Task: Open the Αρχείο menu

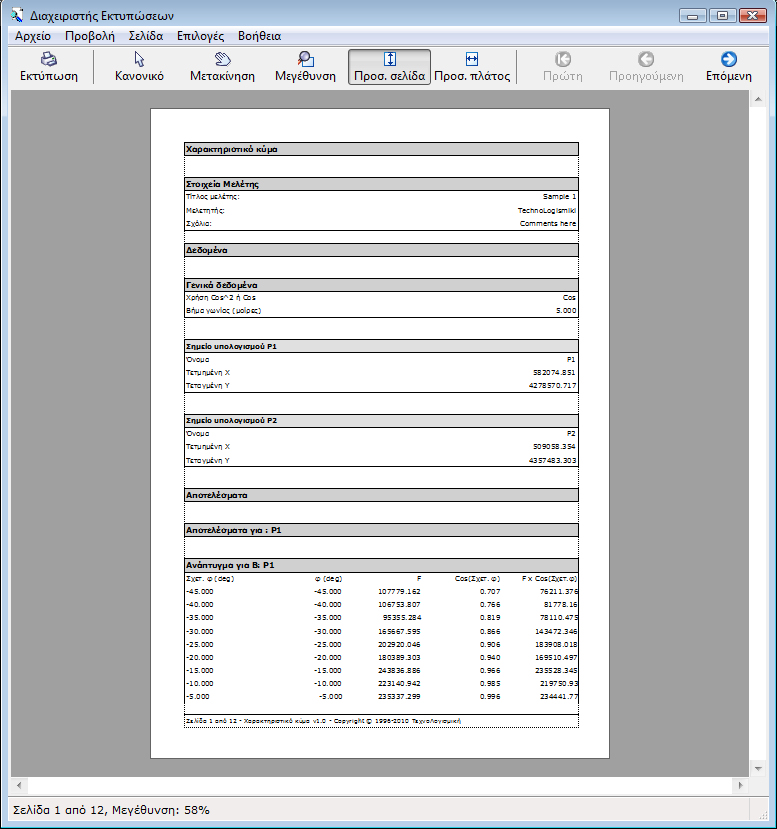Action: [x=33, y=35]
